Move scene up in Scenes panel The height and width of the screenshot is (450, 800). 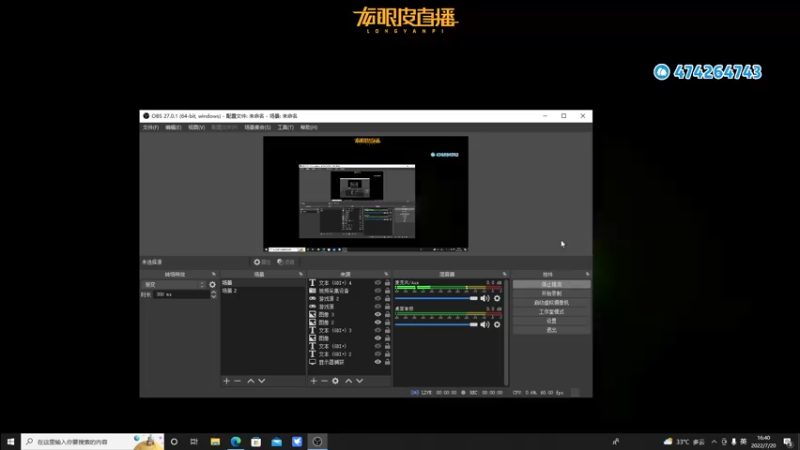[x=251, y=381]
